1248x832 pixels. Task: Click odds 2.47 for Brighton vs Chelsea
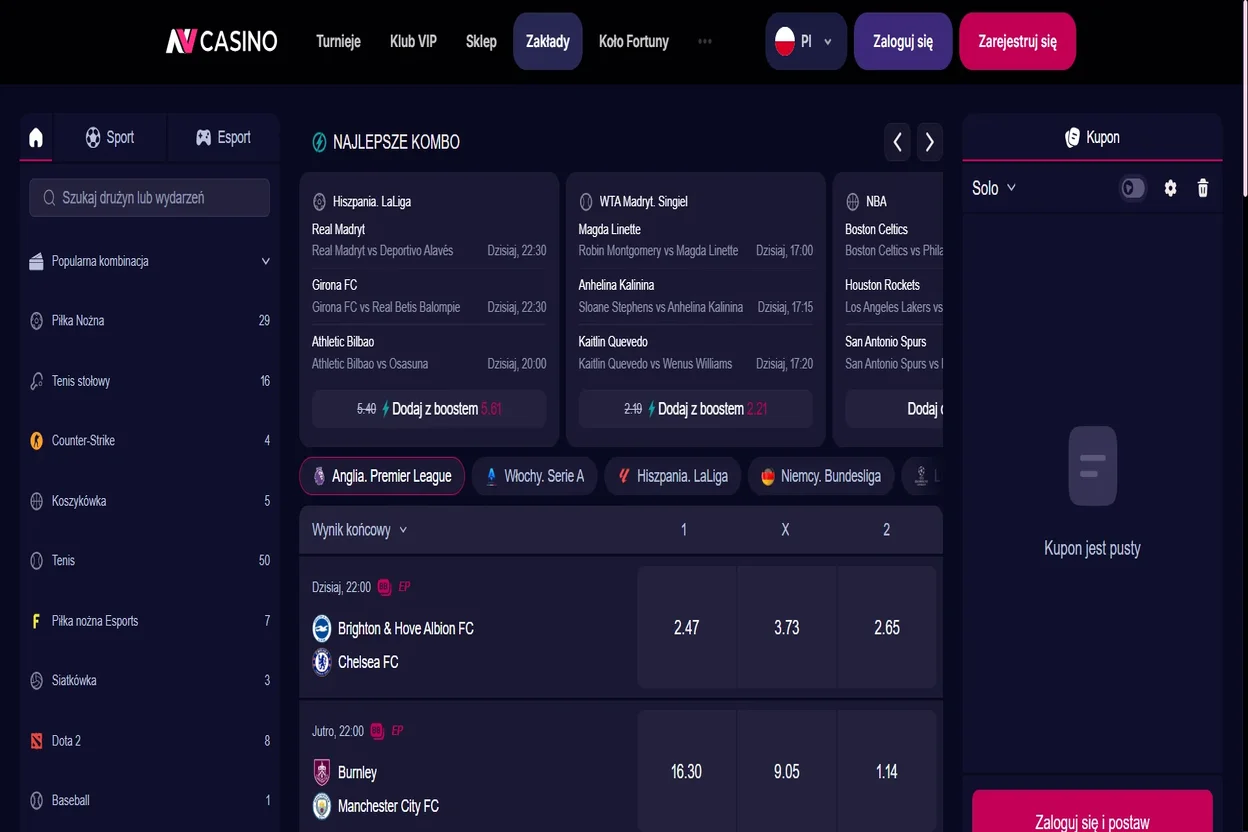point(684,627)
